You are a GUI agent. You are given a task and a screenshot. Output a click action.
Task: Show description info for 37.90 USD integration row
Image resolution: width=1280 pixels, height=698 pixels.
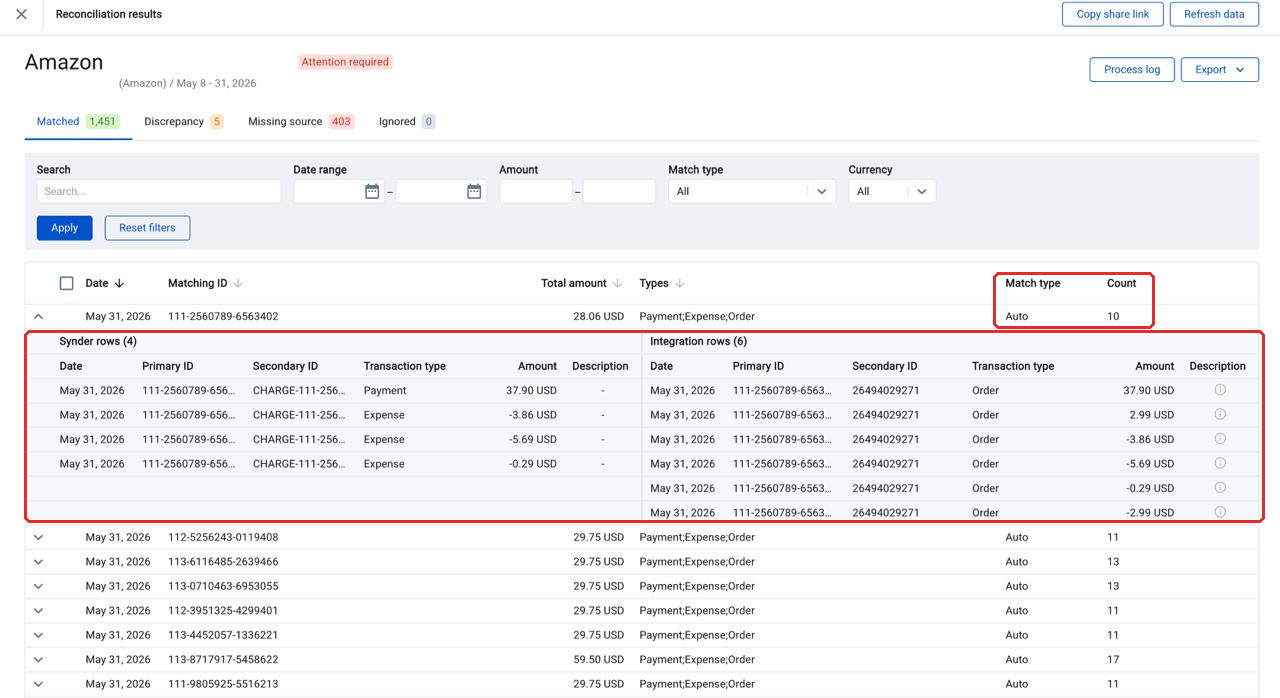[x=1220, y=390]
